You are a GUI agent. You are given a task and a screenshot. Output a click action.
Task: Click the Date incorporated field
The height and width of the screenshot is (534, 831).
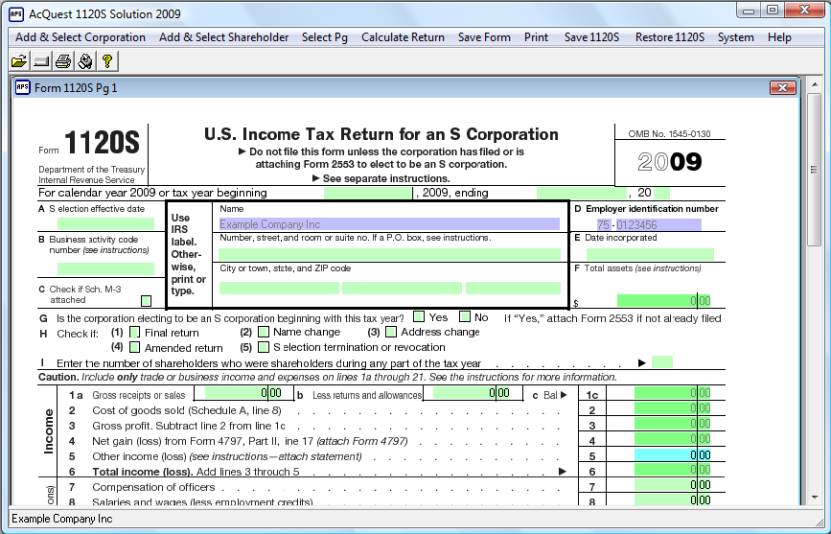pos(649,254)
